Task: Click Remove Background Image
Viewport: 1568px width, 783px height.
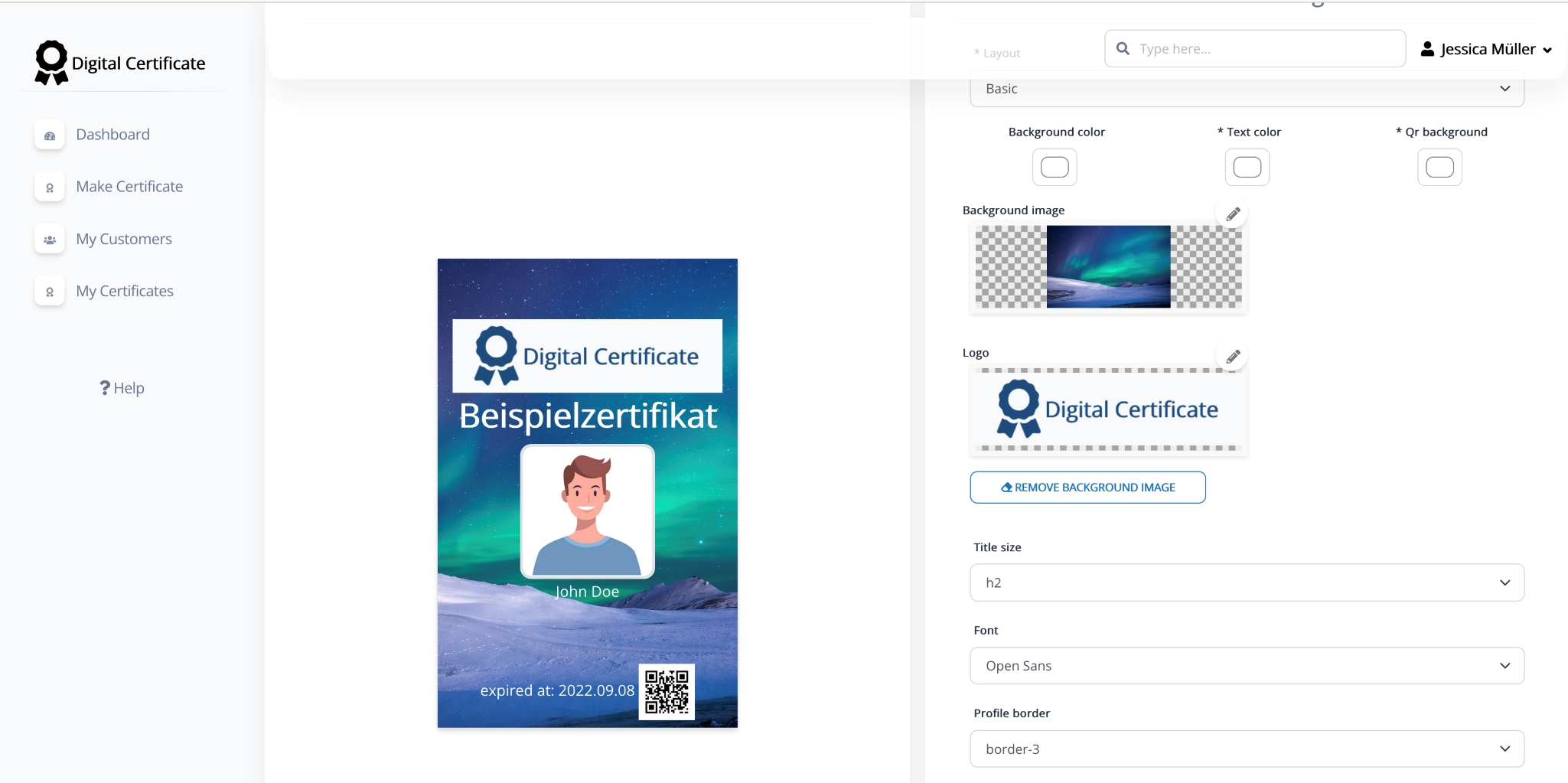Action: (1087, 487)
